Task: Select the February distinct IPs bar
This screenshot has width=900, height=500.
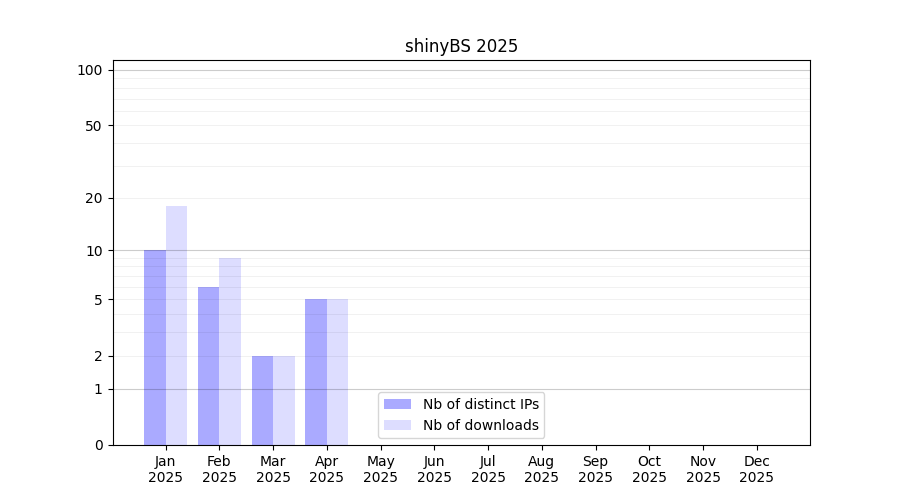Action: (208, 366)
